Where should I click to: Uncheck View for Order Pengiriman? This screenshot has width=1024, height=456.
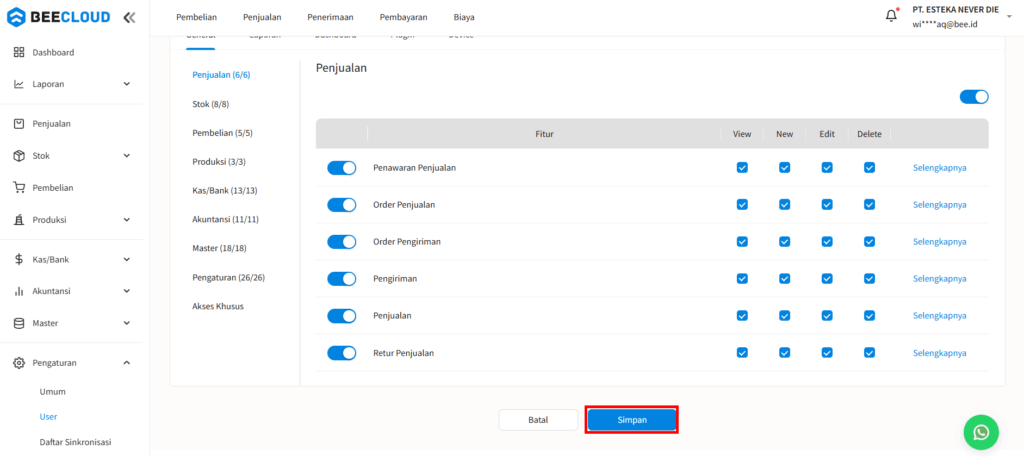(742, 242)
